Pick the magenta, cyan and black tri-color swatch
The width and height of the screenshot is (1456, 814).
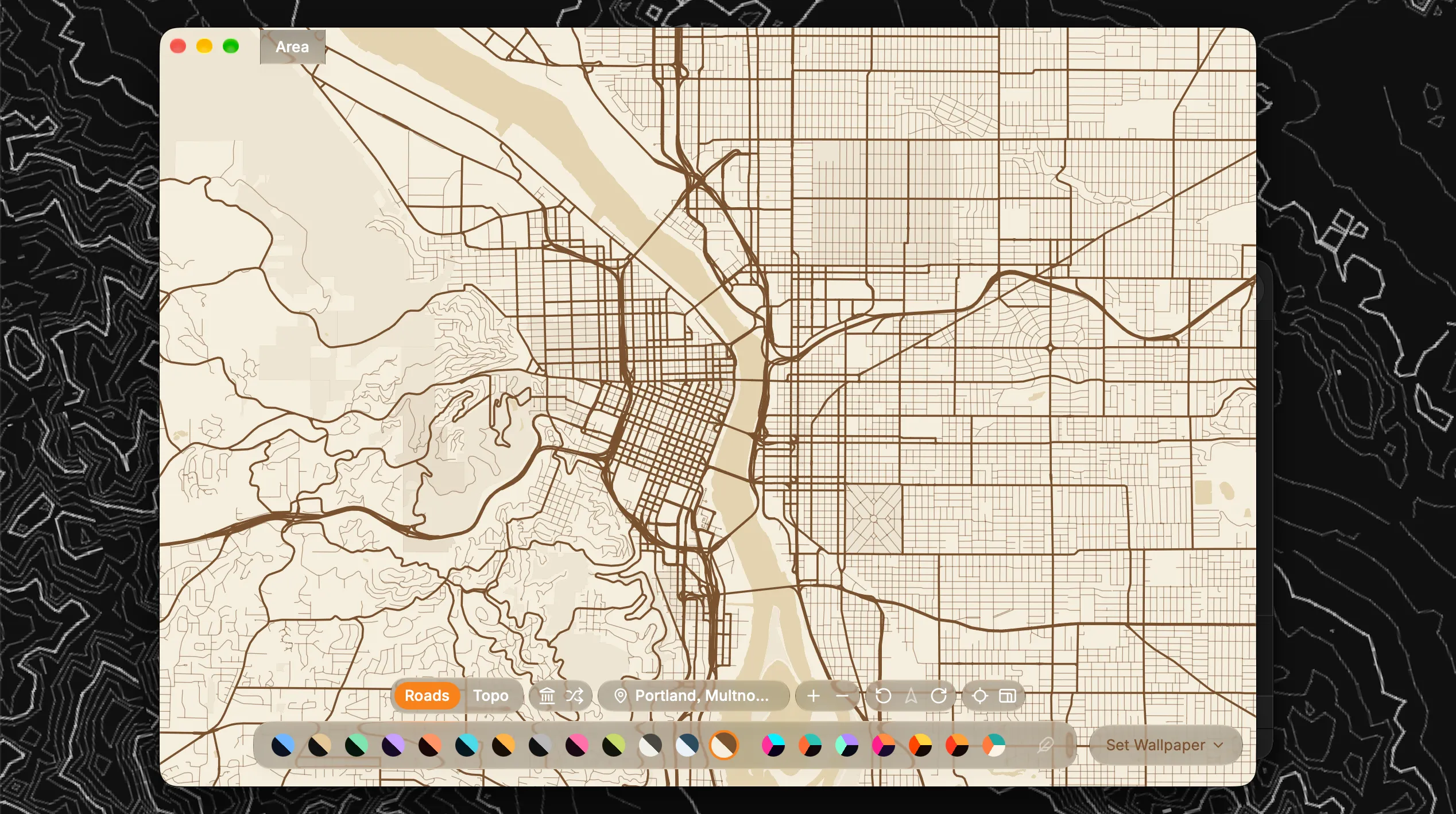pos(773,745)
